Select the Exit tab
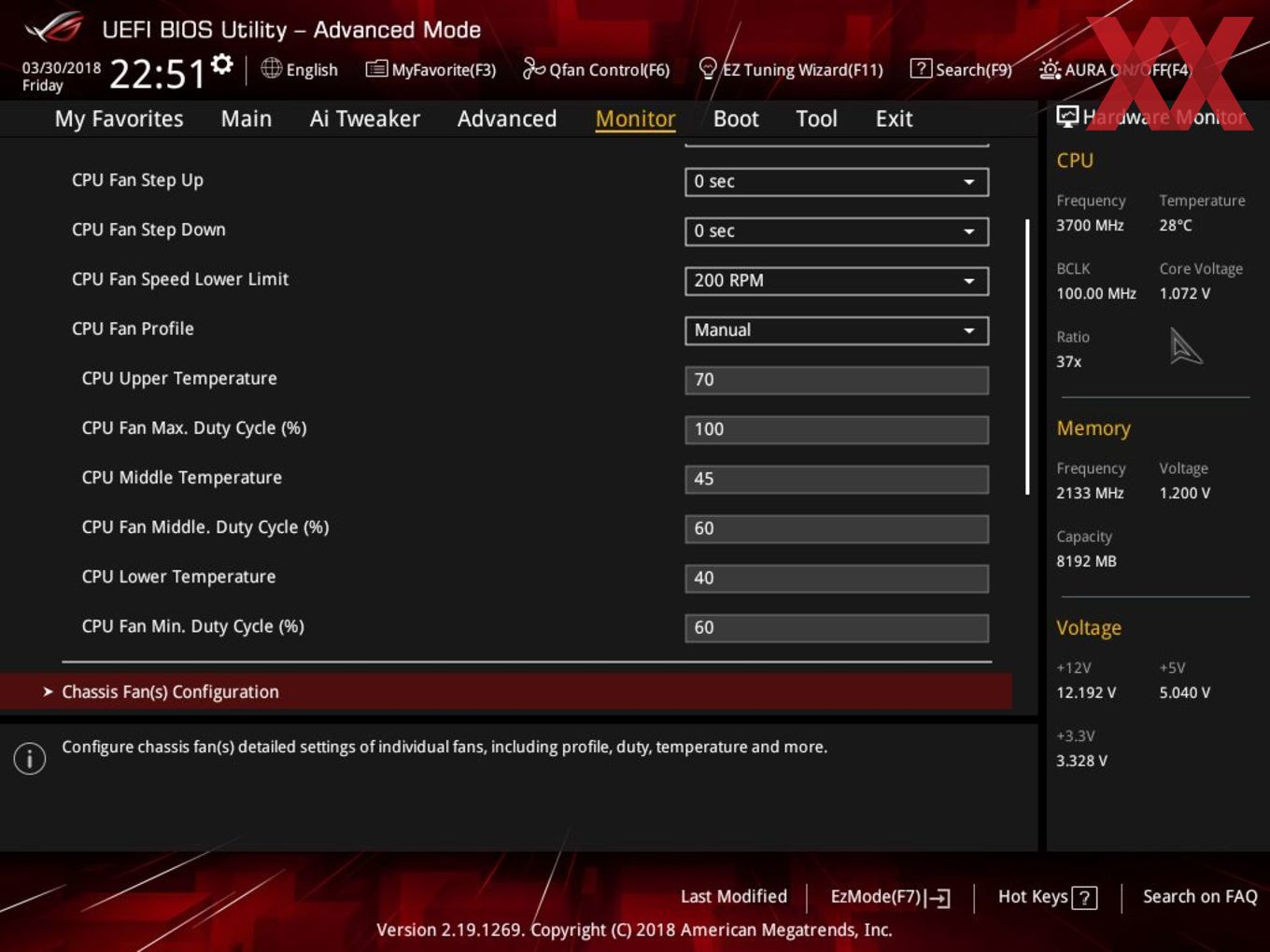The image size is (1270, 952). [894, 119]
